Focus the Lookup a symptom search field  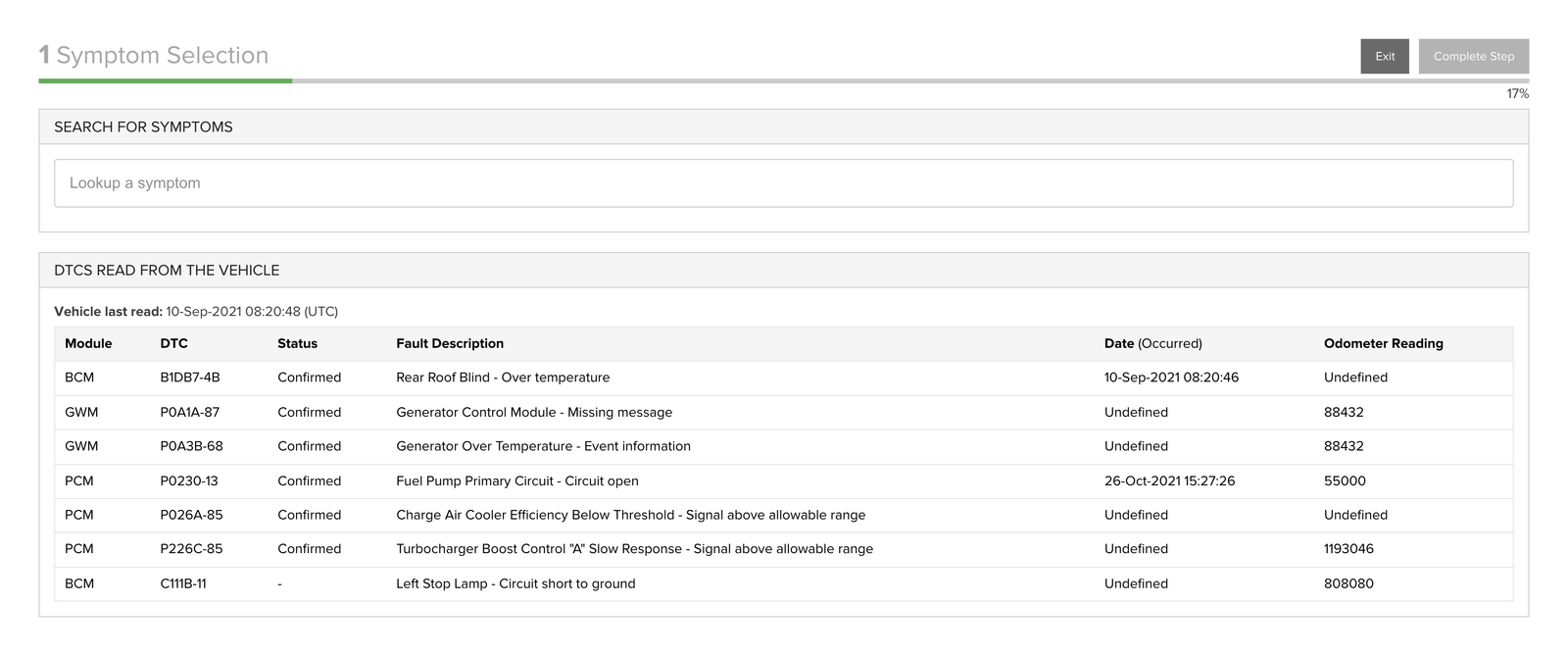pos(783,183)
